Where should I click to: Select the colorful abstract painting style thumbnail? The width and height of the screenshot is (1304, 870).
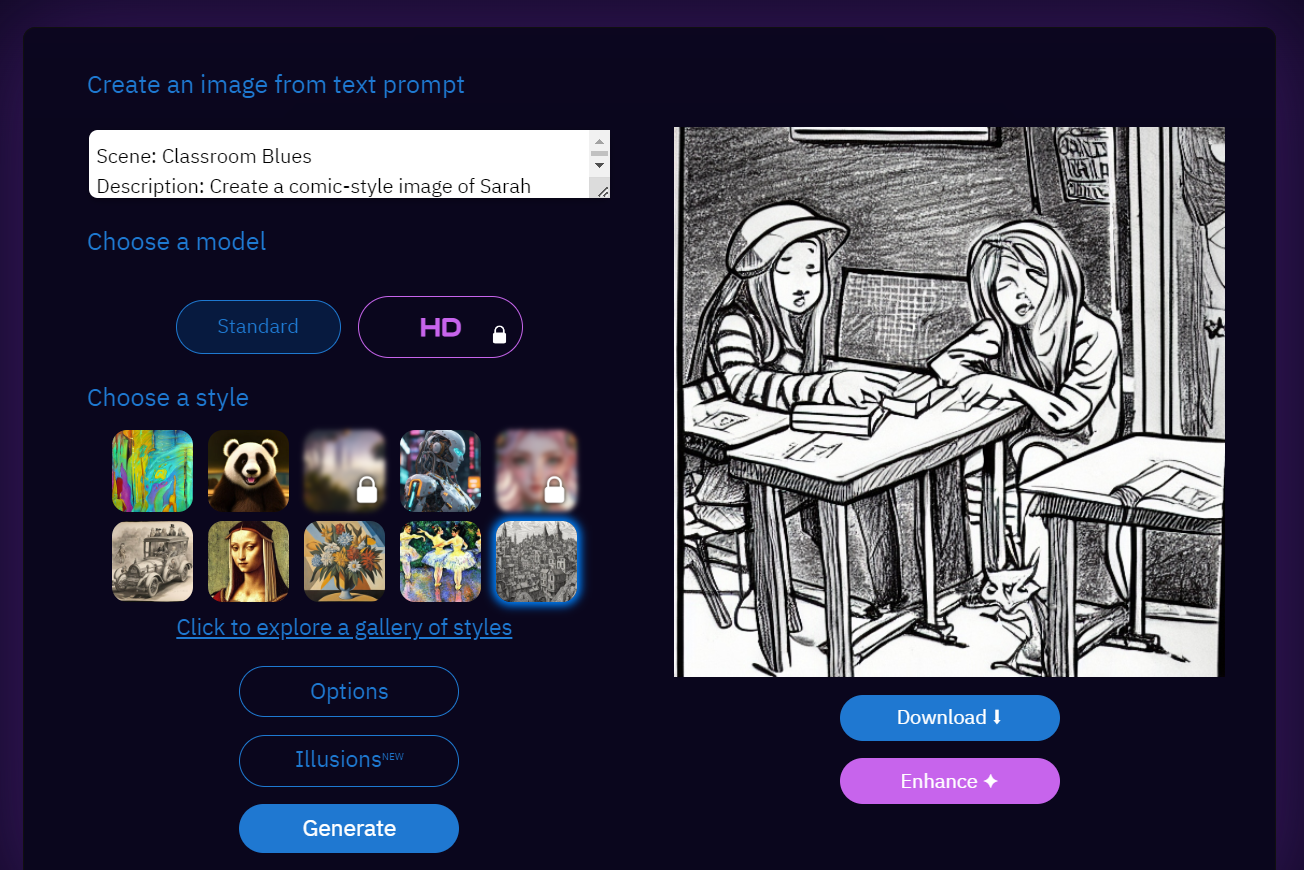pyautogui.click(x=152, y=471)
